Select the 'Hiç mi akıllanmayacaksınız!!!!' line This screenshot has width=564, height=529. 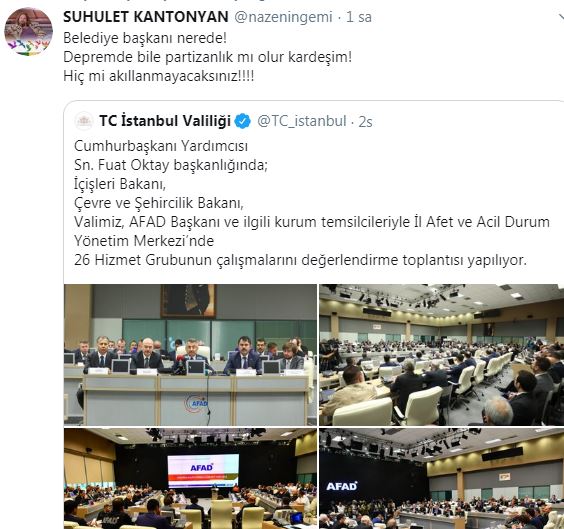pyautogui.click(x=159, y=76)
